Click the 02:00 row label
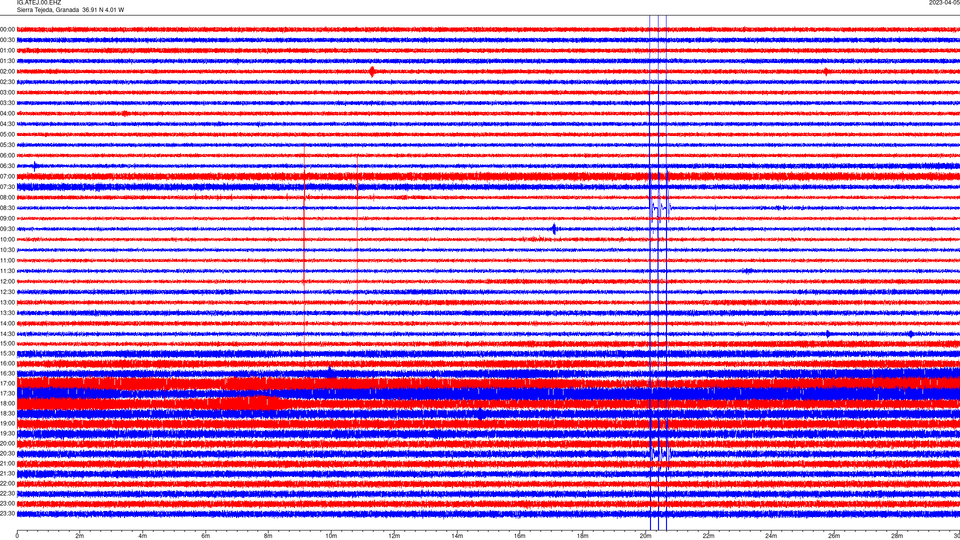The image size is (960, 540). 7,72
